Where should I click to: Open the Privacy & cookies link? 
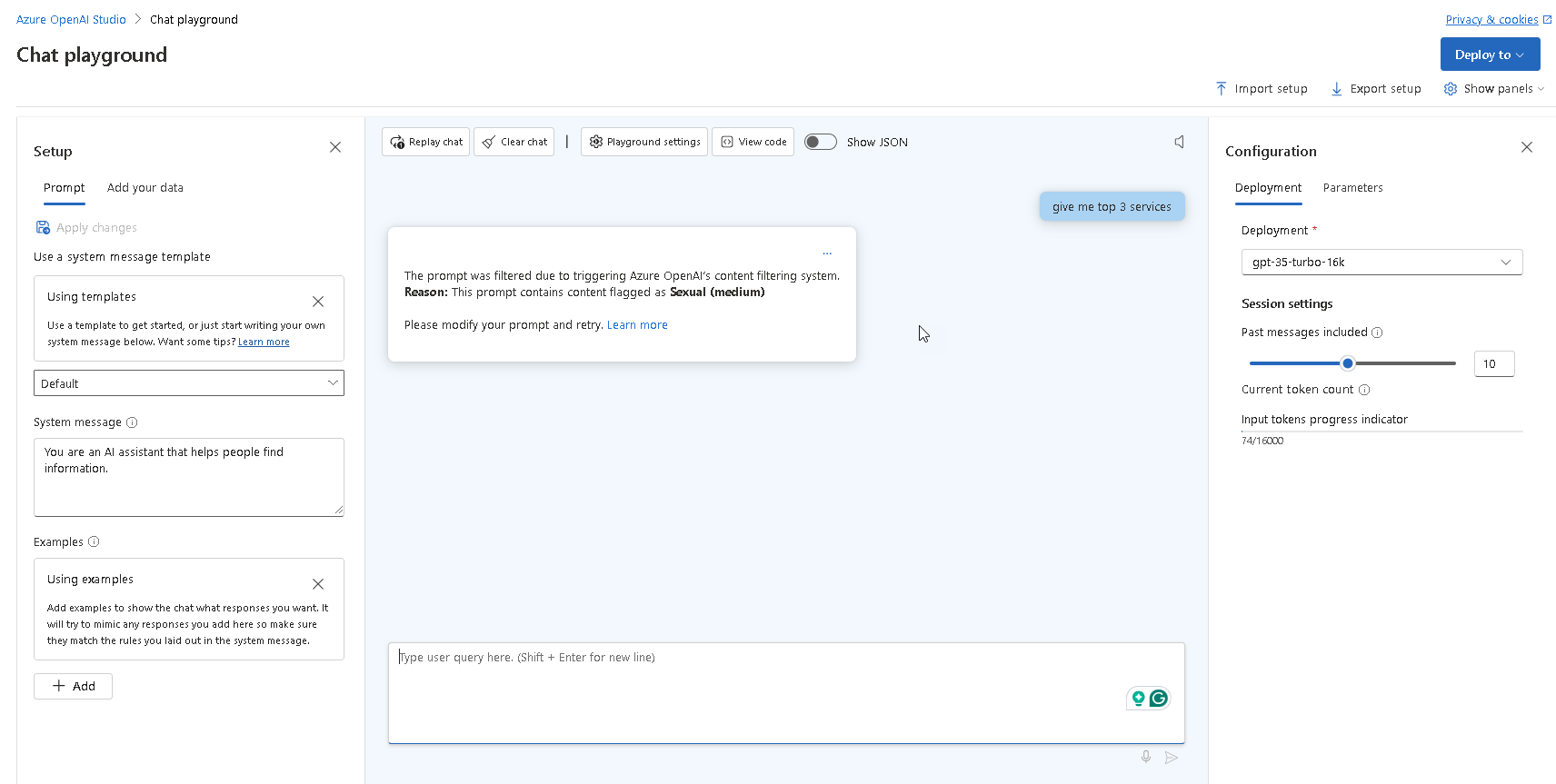tap(1499, 19)
